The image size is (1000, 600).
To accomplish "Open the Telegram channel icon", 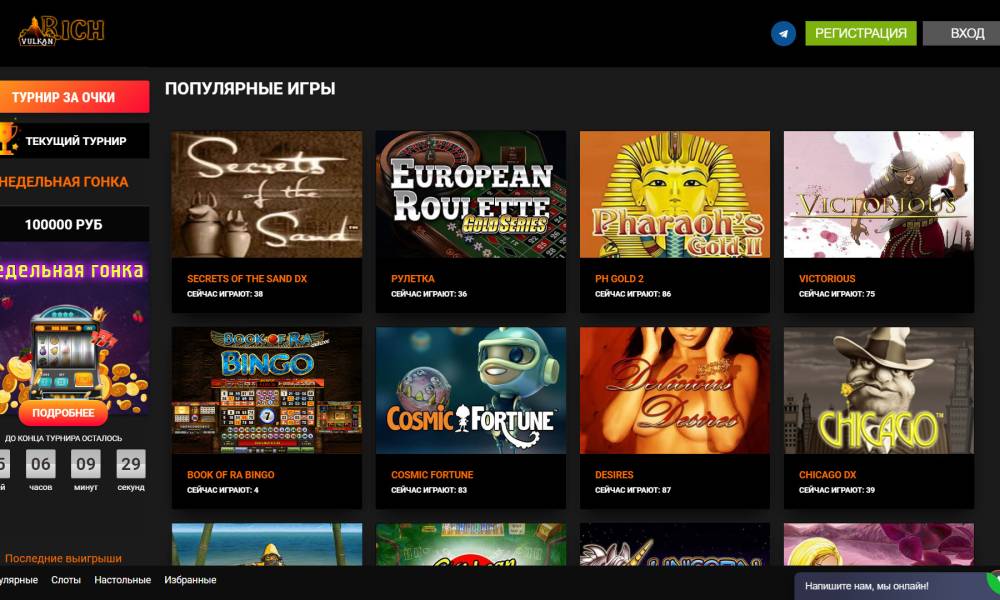I will 783,33.
